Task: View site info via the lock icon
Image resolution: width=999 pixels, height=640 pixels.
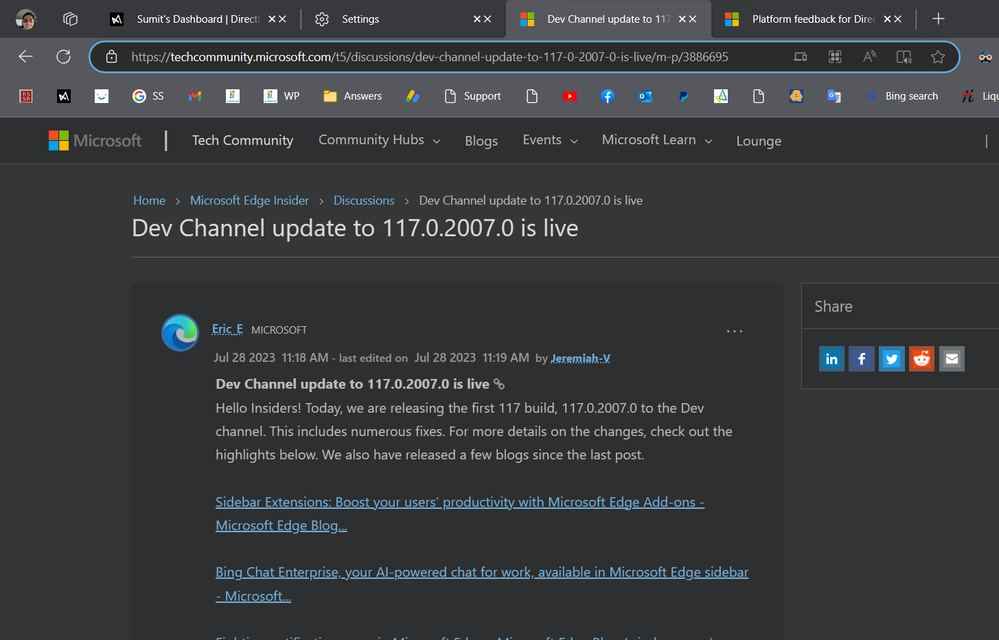Action: point(111,57)
